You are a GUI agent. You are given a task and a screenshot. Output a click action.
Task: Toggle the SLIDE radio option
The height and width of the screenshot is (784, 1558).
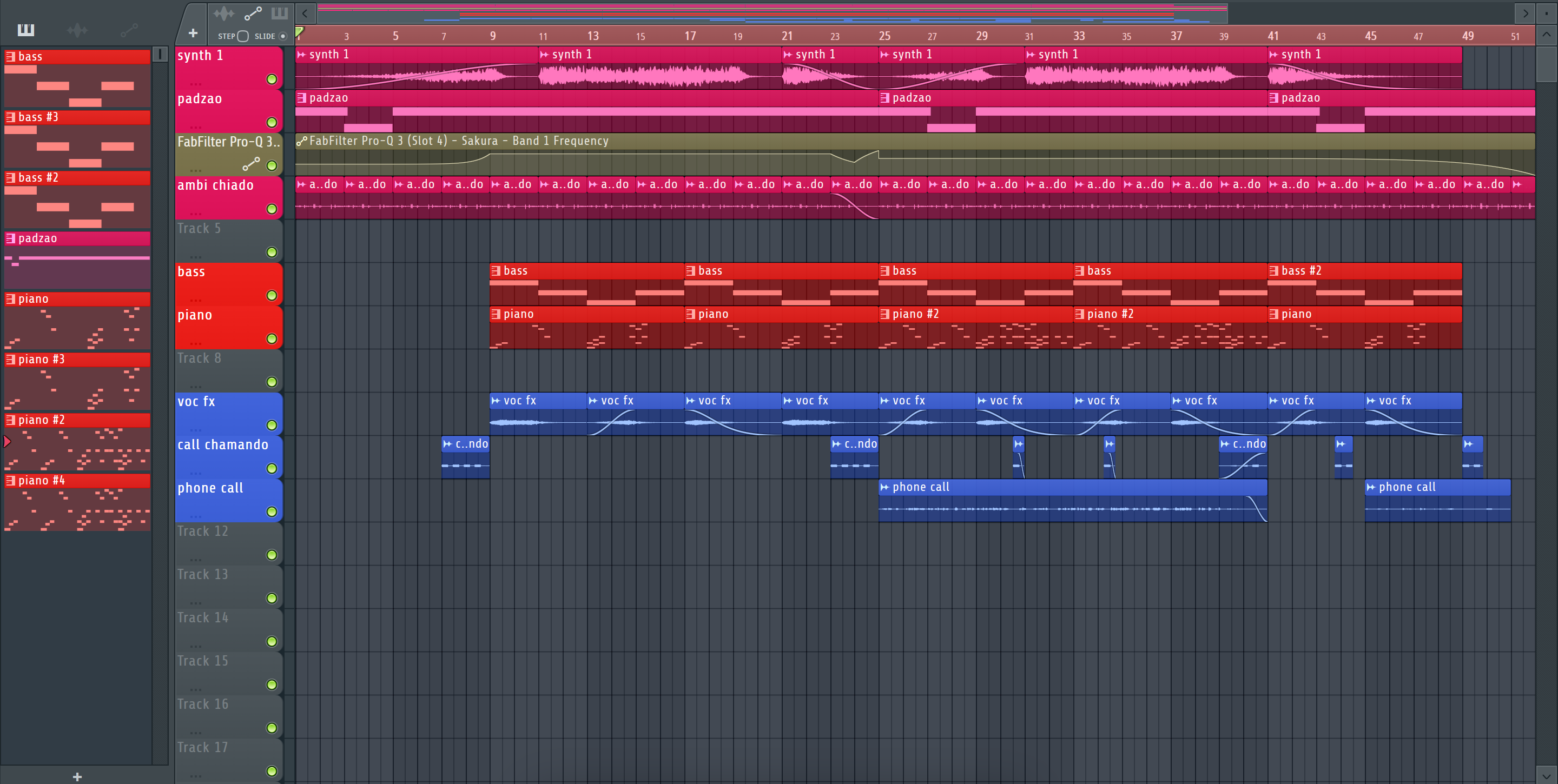tap(282, 36)
